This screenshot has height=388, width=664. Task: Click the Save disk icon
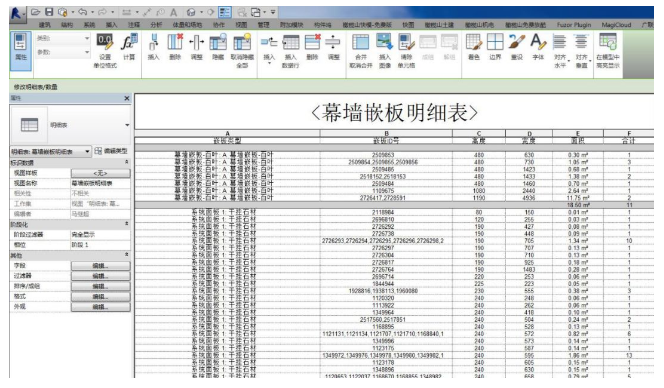[x=49, y=12]
